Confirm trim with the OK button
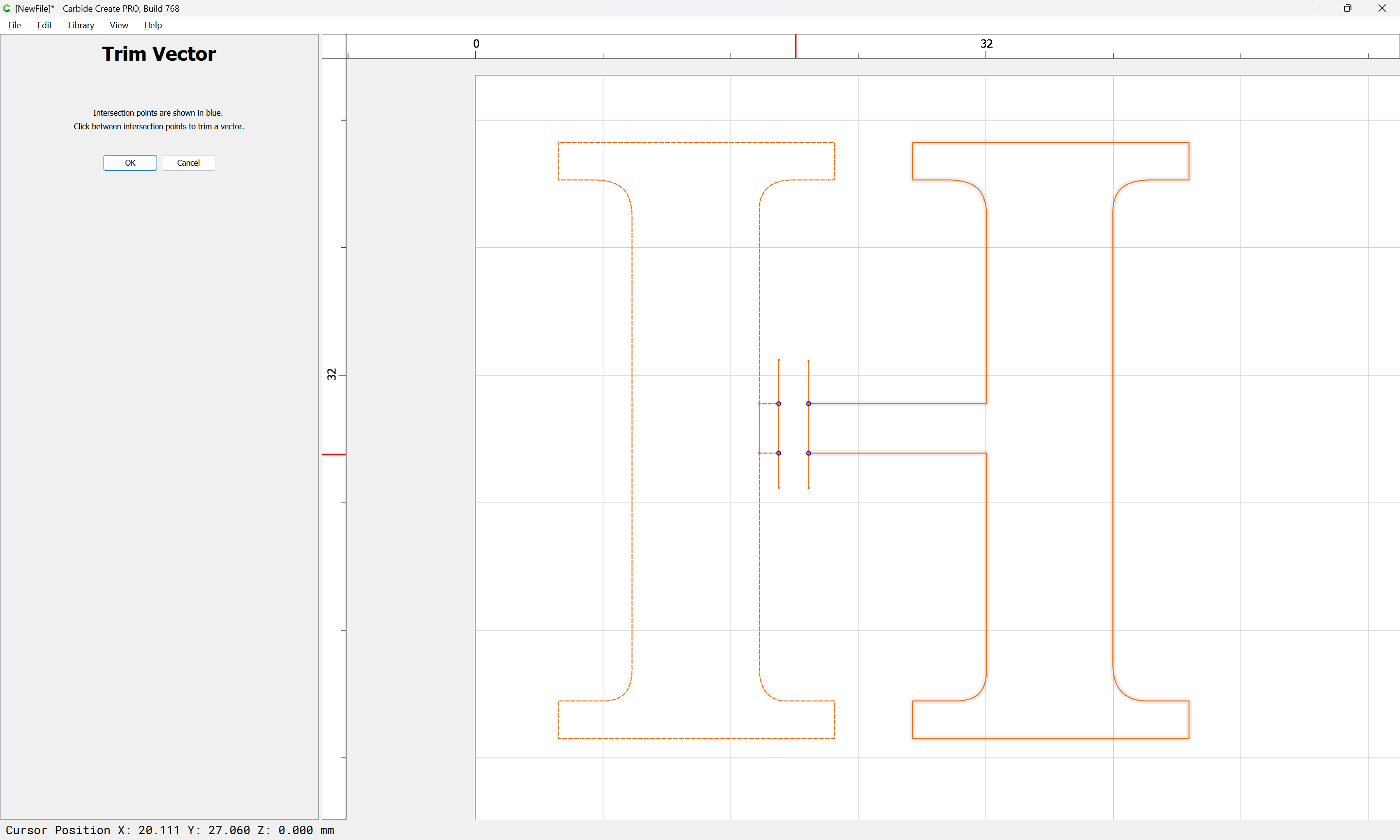This screenshot has height=840, width=1400. click(130, 163)
